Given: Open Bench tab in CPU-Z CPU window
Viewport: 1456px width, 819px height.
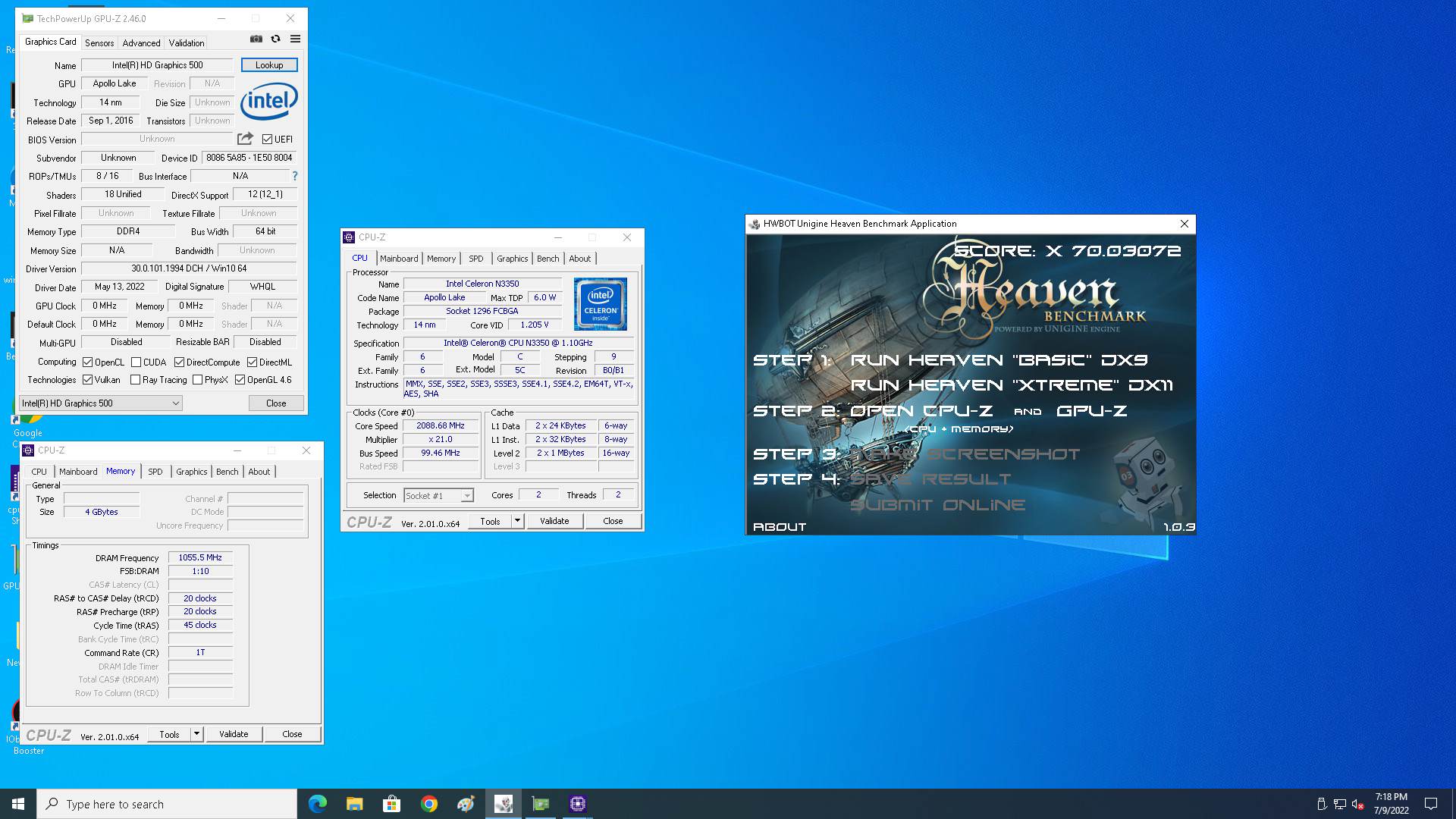Looking at the screenshot, I should pos(548,259).
